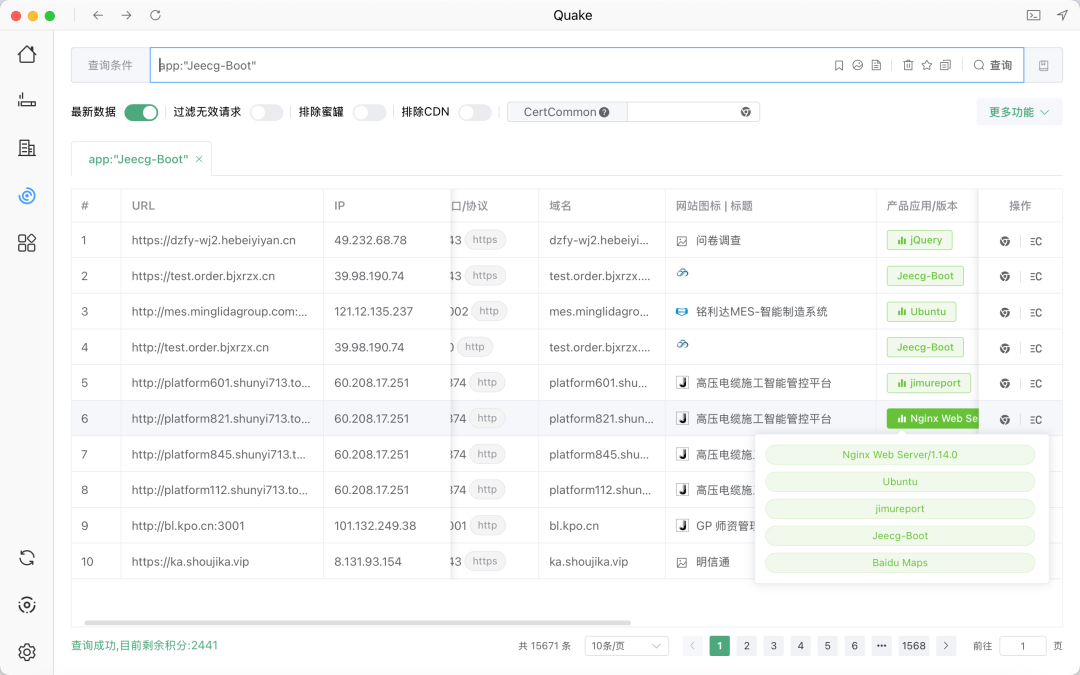Expand the Ubuntu product tag in row 3

click(922, 311)
